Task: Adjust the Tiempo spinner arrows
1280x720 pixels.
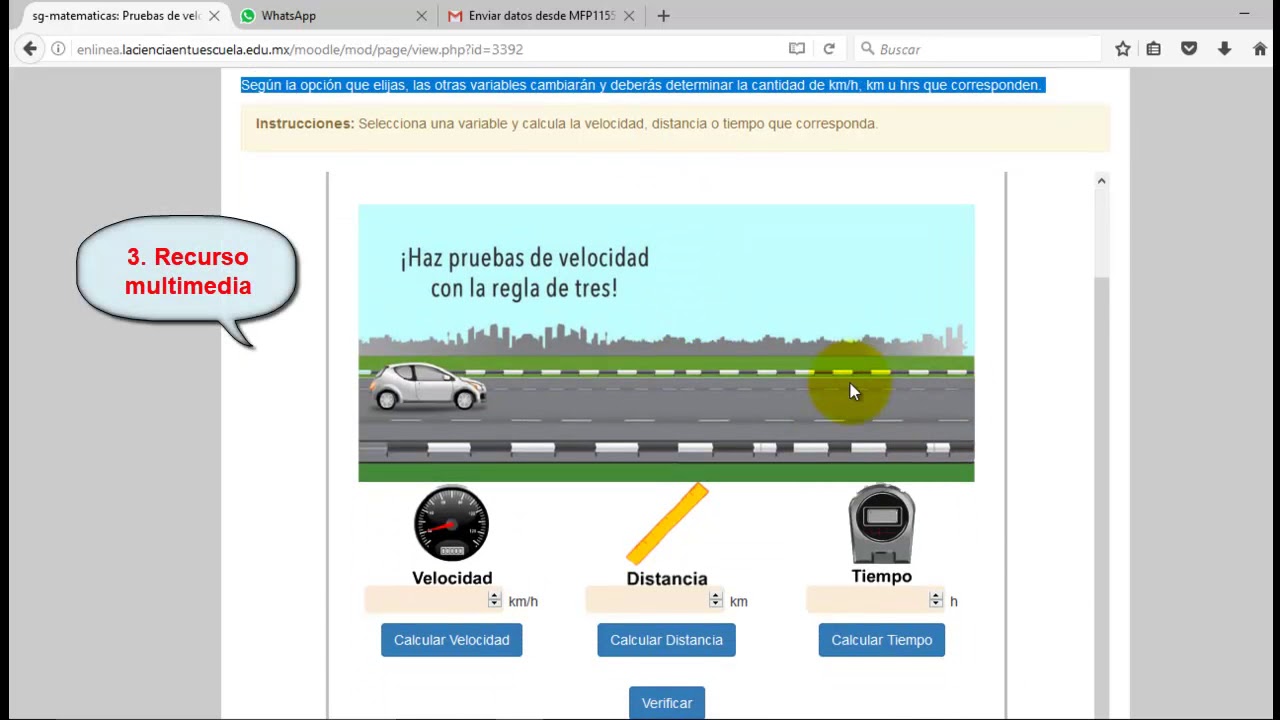Action: [936, 600]
